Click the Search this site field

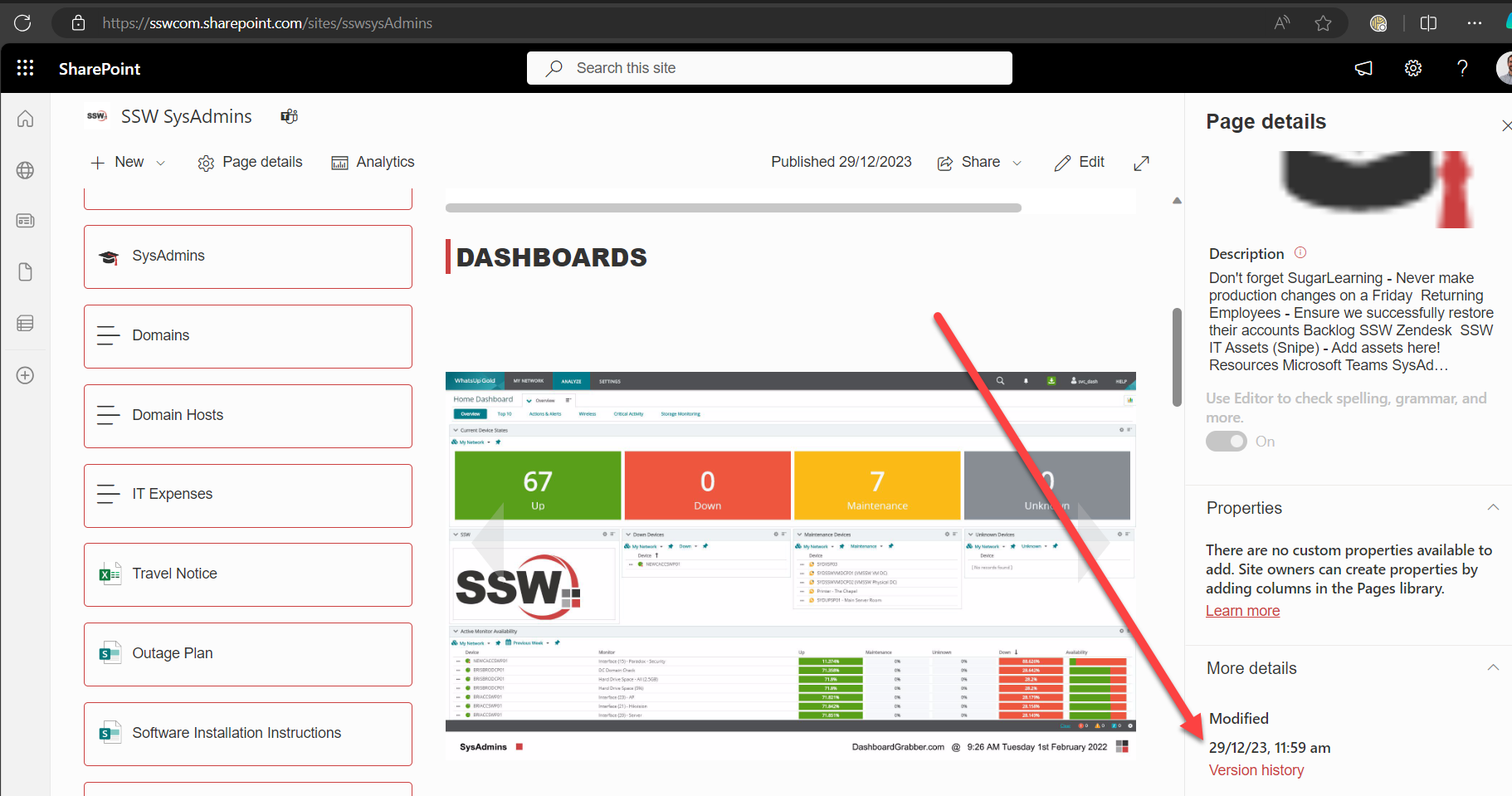coord(769,68)
